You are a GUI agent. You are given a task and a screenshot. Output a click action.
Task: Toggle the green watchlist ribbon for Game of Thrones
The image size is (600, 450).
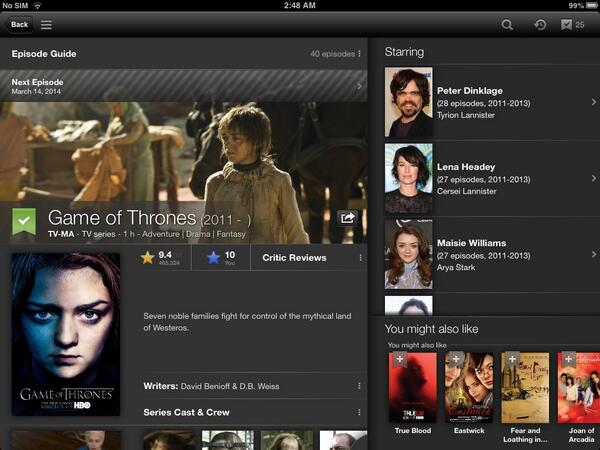[24, 221]
